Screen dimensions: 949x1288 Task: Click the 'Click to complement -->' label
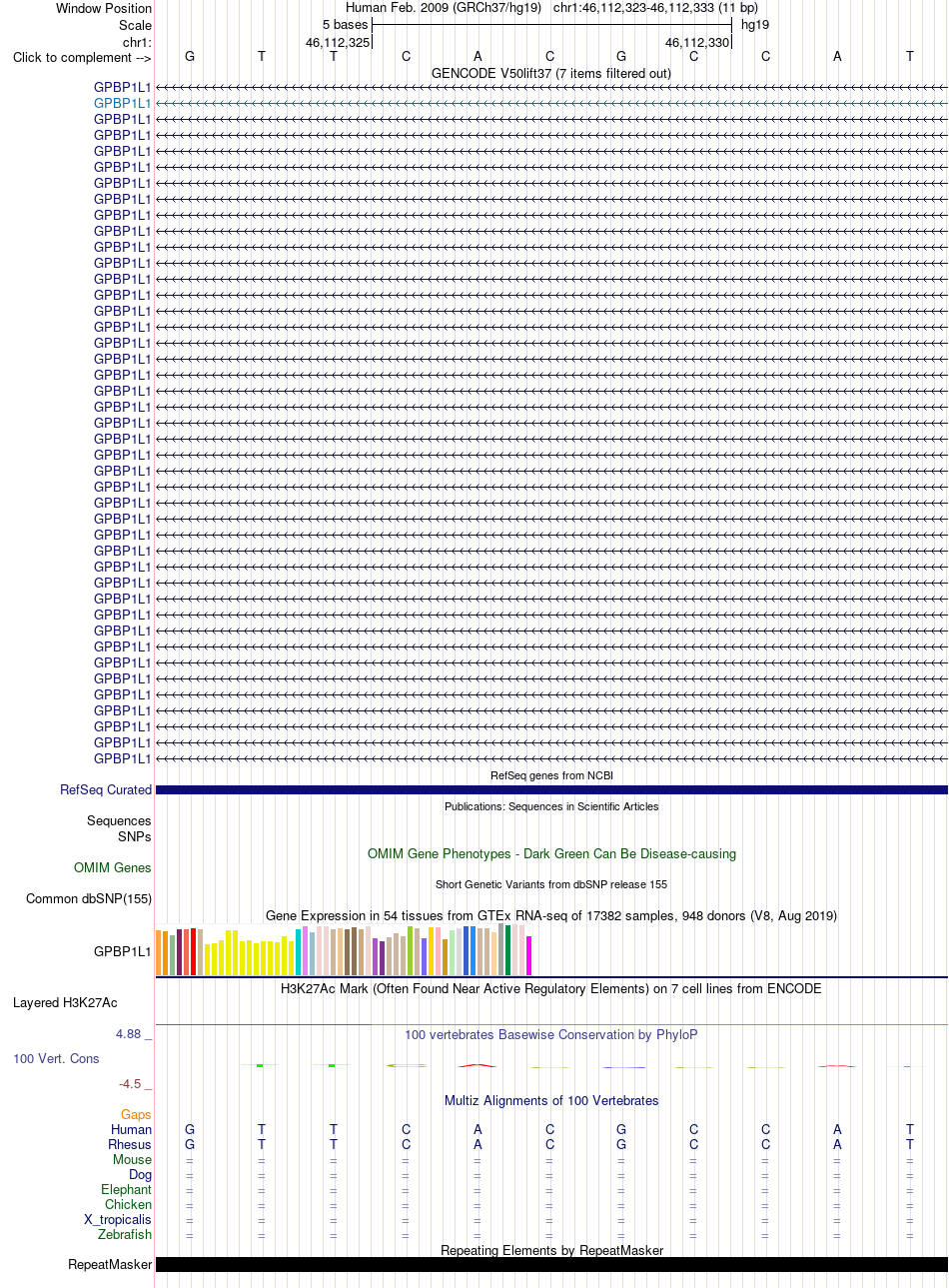click(x=82, y=57)
